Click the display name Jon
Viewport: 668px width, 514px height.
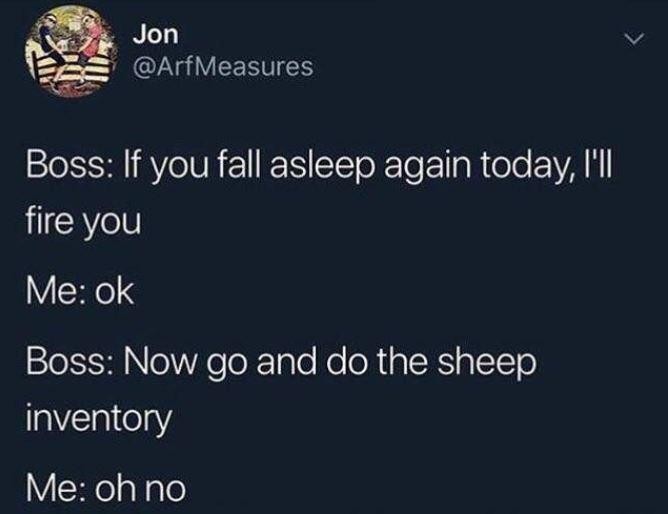(x=155, y=34)
